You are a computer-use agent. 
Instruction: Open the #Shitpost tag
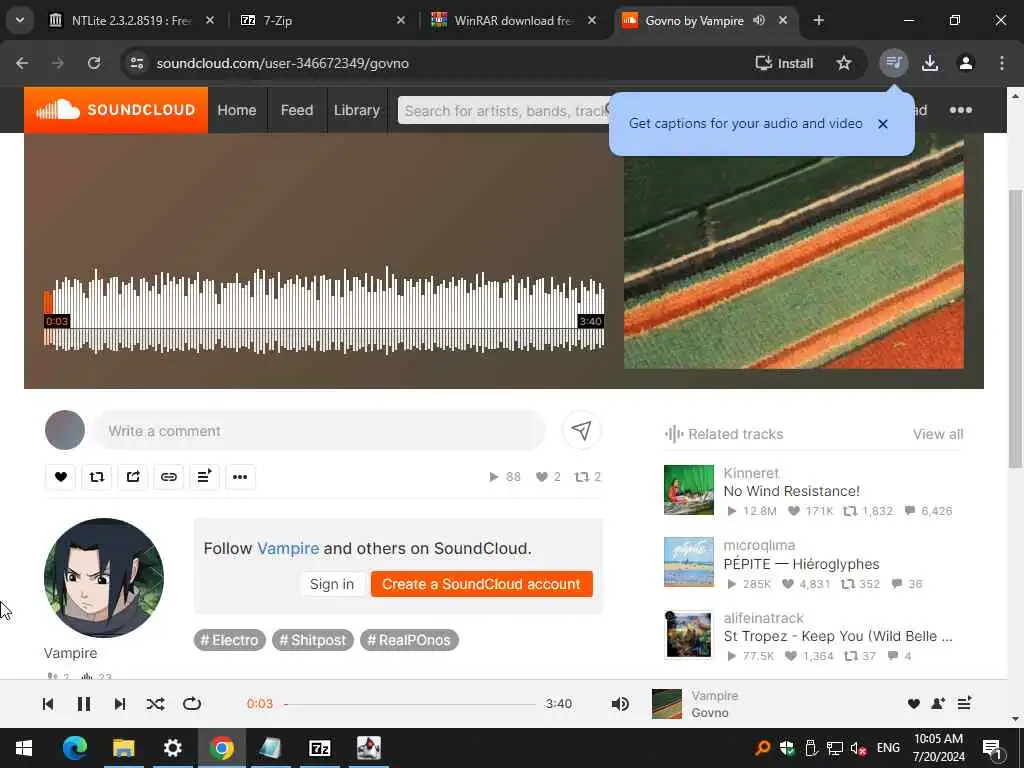click(312, 640)
